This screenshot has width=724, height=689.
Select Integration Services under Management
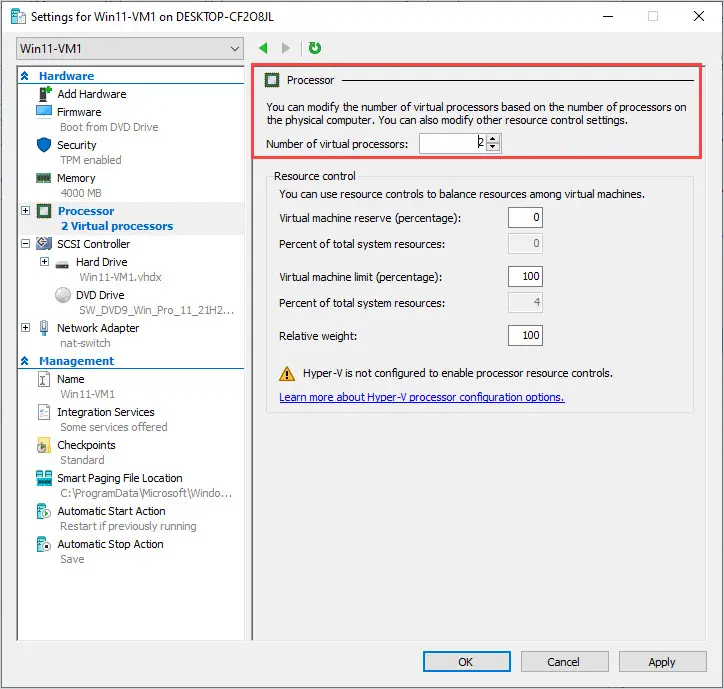click(106, 412)
